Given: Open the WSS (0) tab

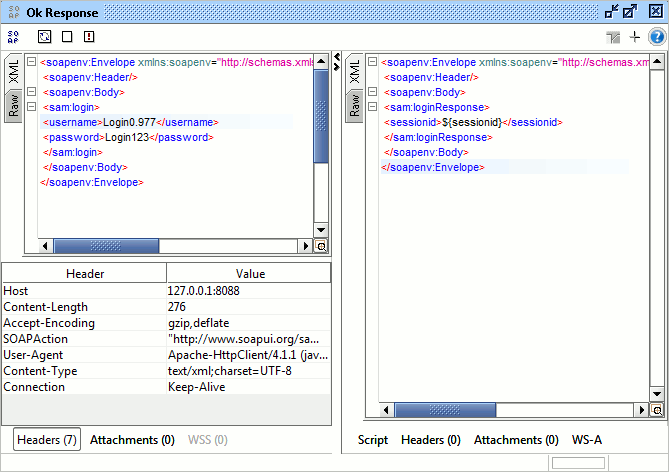Looking at the screenshot, I should pyautogui.click(x=208, y=440).
